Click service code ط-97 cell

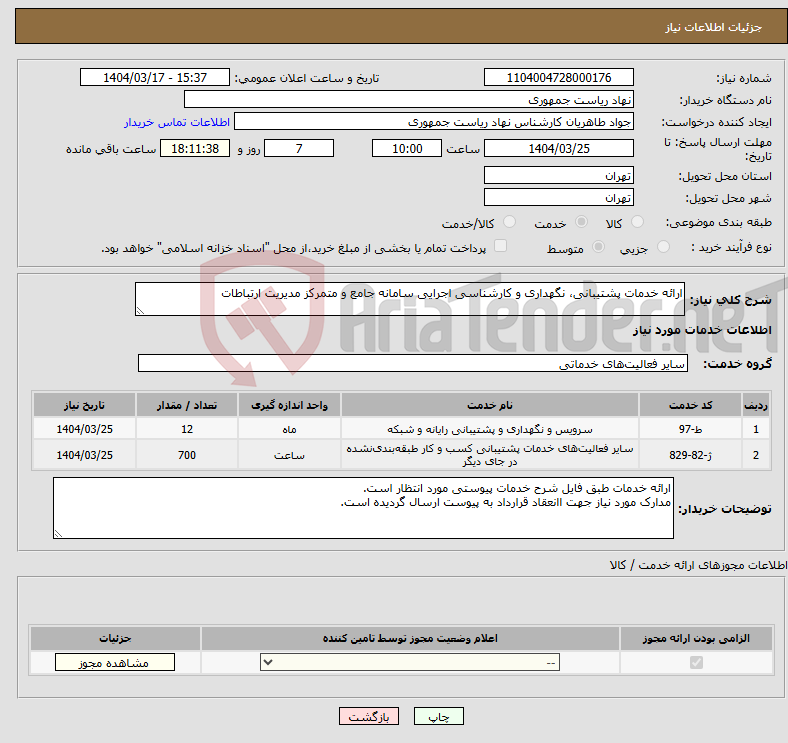(x=691, y=429)
